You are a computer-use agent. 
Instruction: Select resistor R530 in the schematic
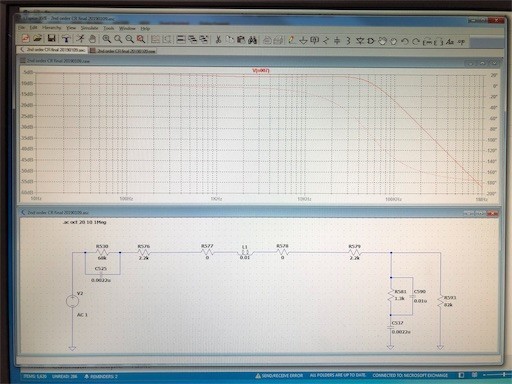(102, 253)
